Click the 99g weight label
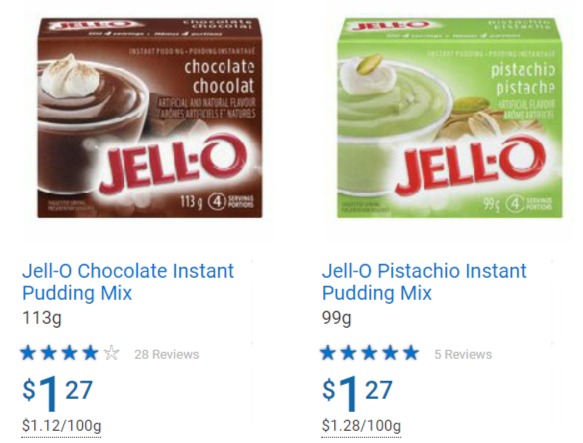Image resolution: width=583 pixels, height=443 pixels. point(336,318)
